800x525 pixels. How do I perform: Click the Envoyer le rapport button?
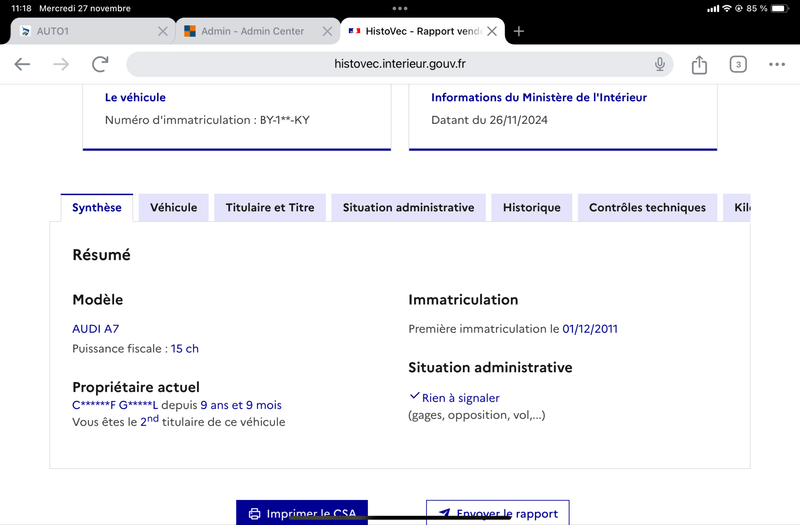click(x=498, y=512)
